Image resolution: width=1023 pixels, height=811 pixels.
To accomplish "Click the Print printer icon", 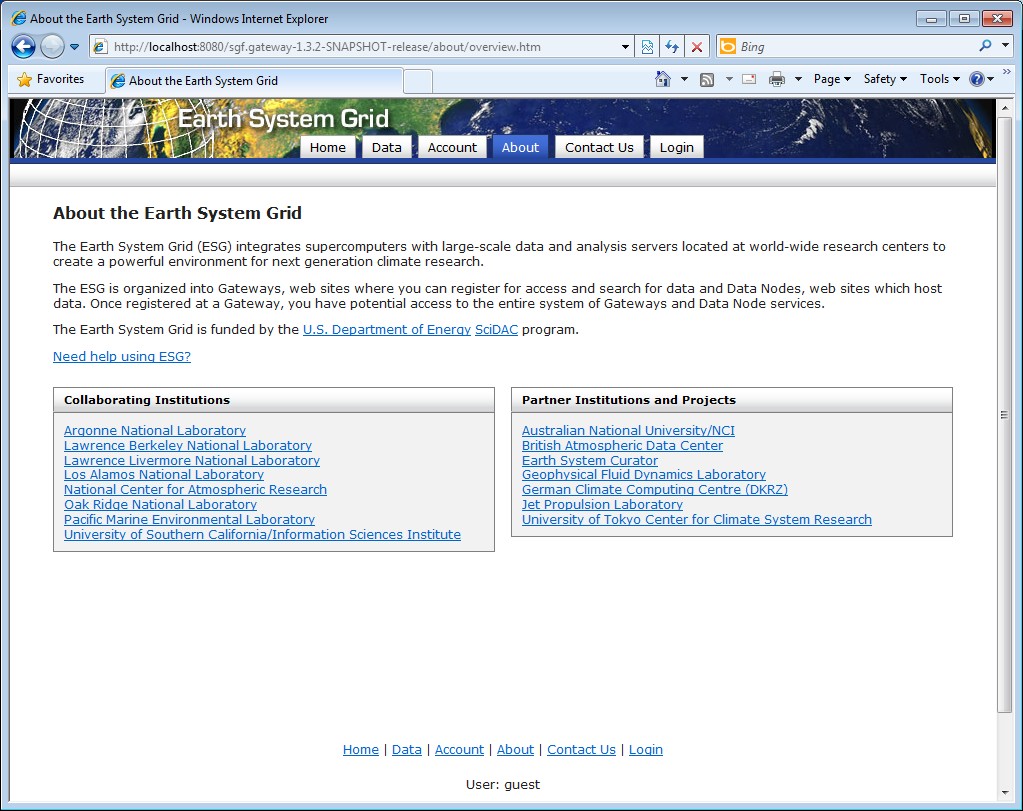I will [x=777, y=79].
